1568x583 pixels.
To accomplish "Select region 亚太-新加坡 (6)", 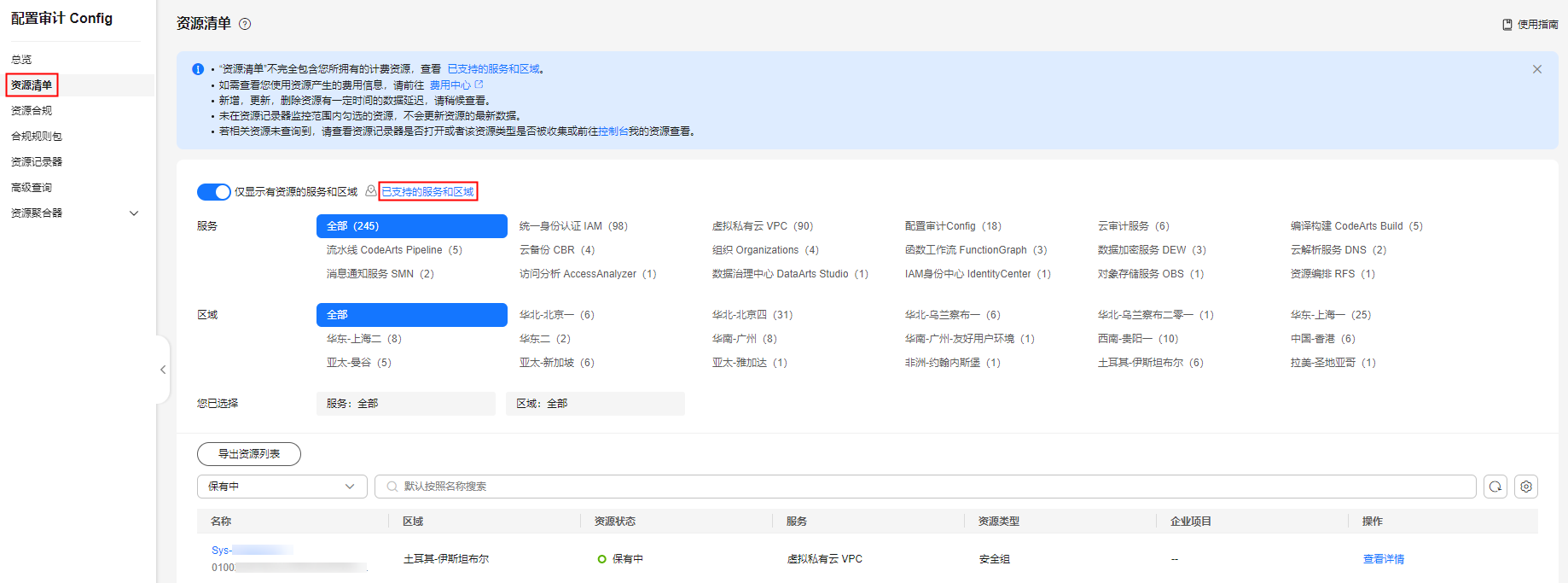I will coord(557,363).
